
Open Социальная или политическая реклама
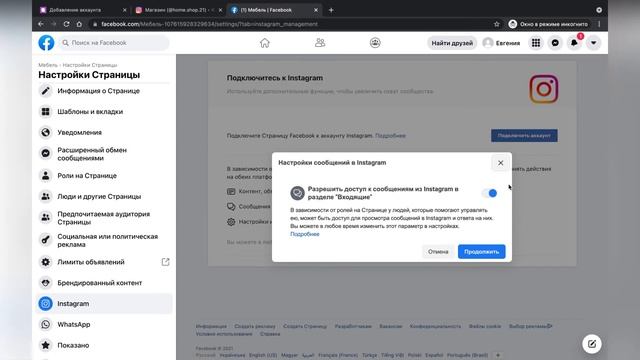click(x=104, y=240)
